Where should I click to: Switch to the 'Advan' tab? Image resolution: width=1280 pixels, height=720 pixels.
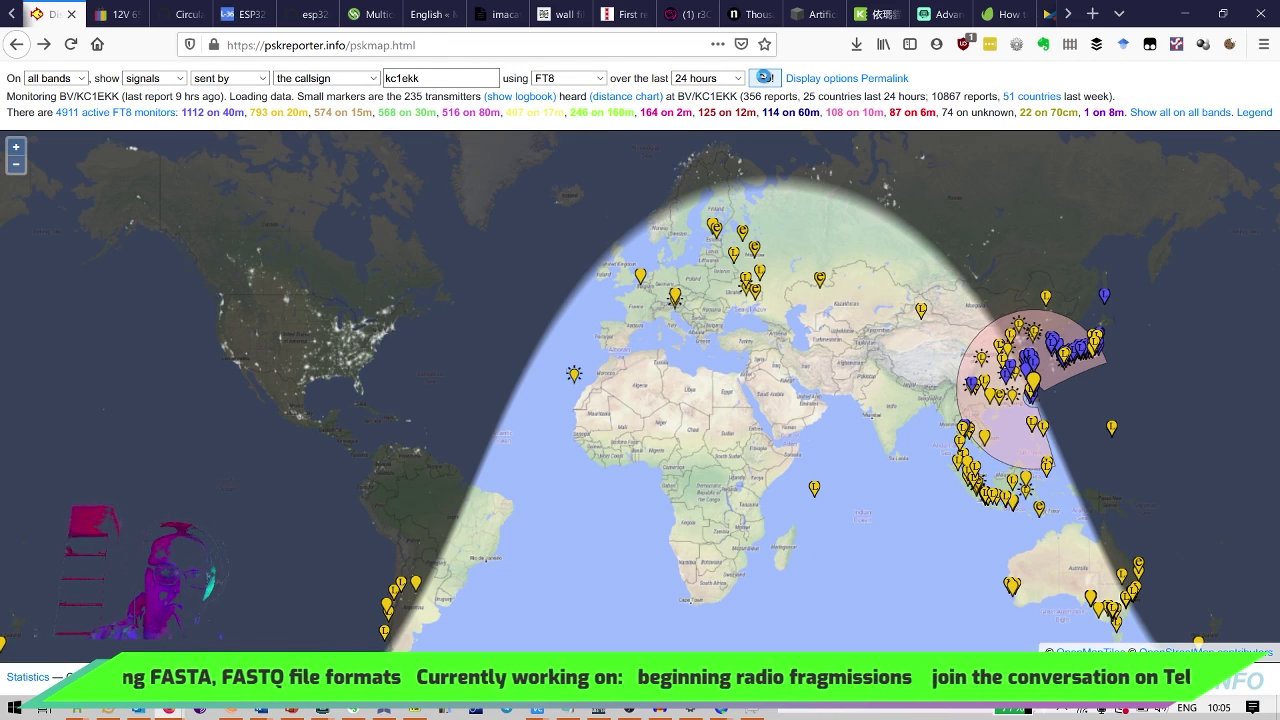coord(939,14)
